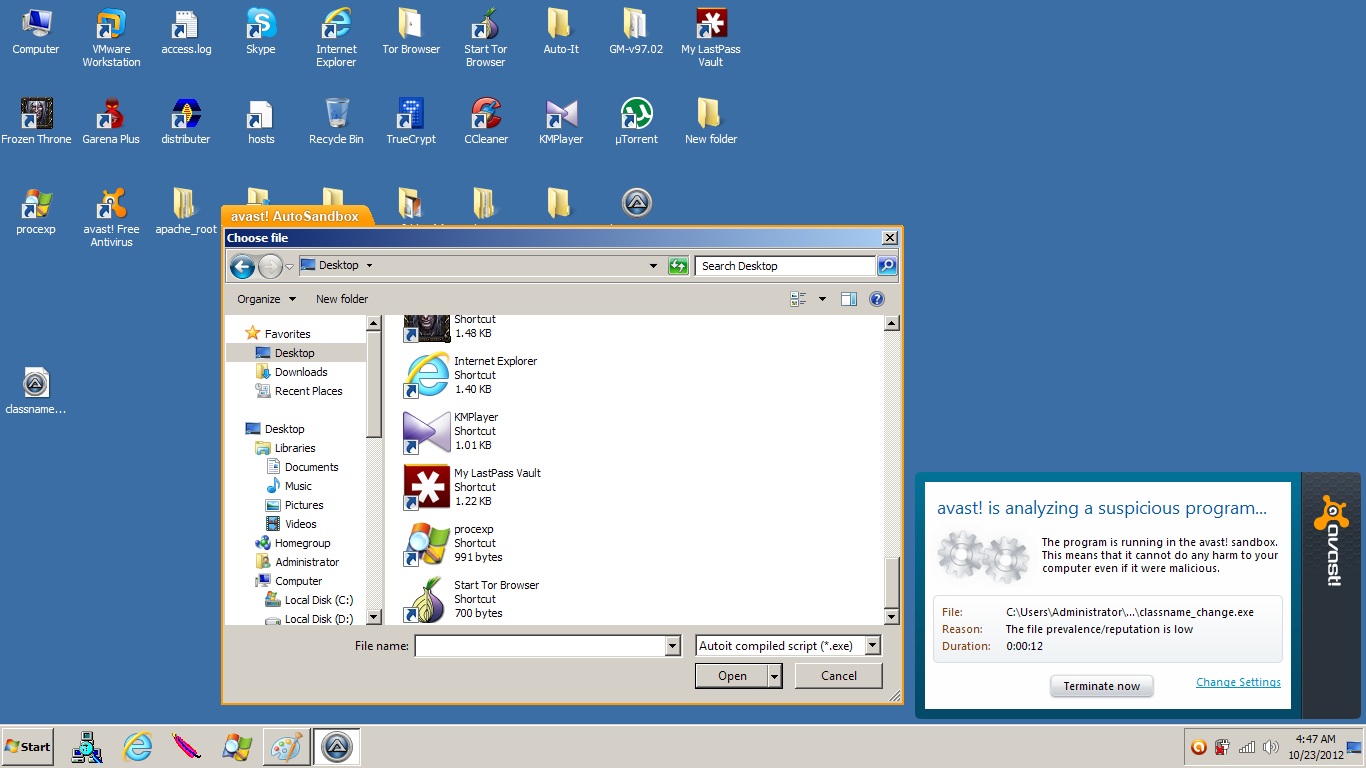This screenshot has width=1366, height=768.
Task: Open the help button in Choose file dialog
Action: pos(877,299)
